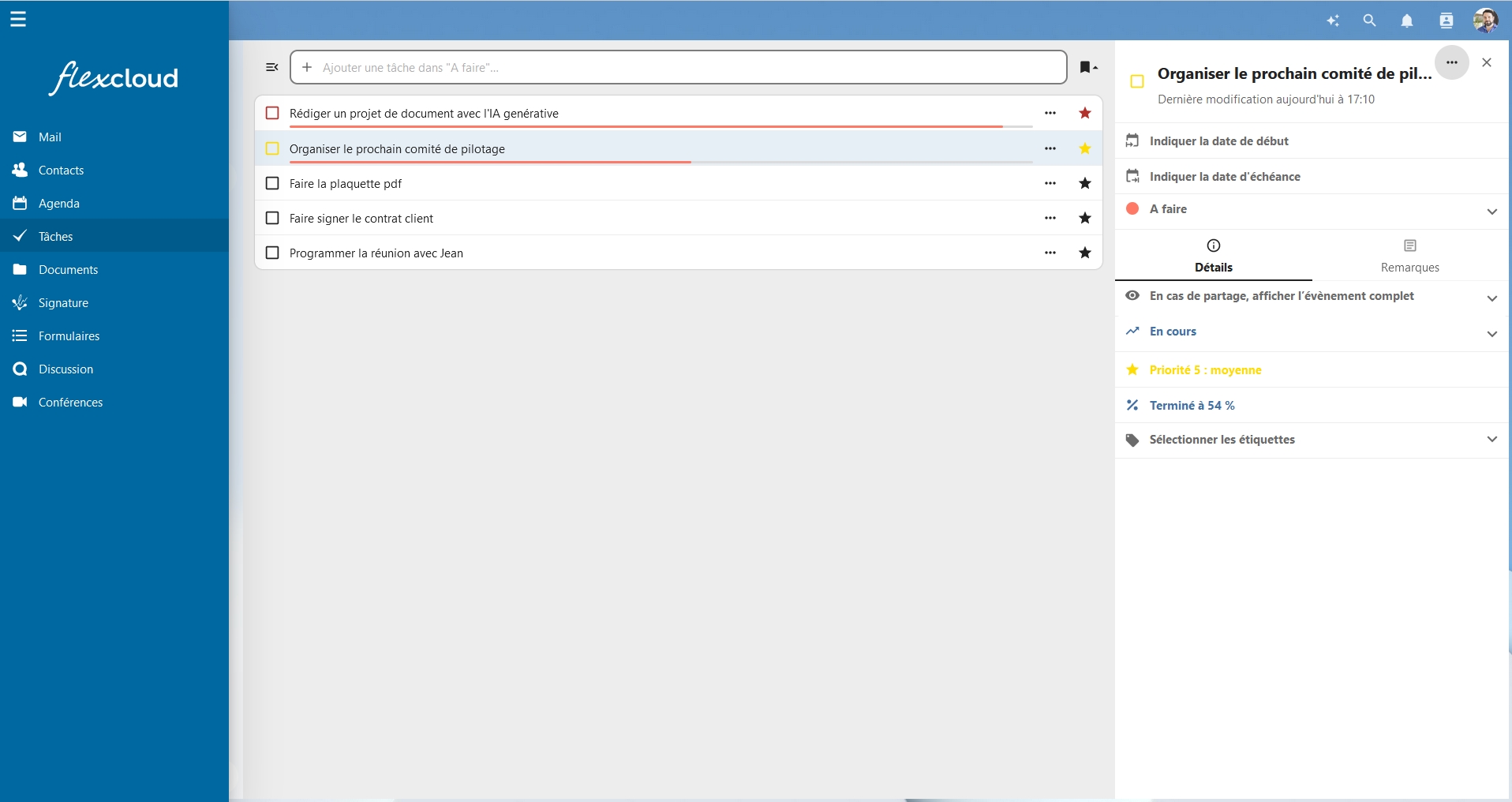Edit 'Priorité 5 : moyenne' setting
The width and height of the screenshot is (1512, 802).
1312,369
